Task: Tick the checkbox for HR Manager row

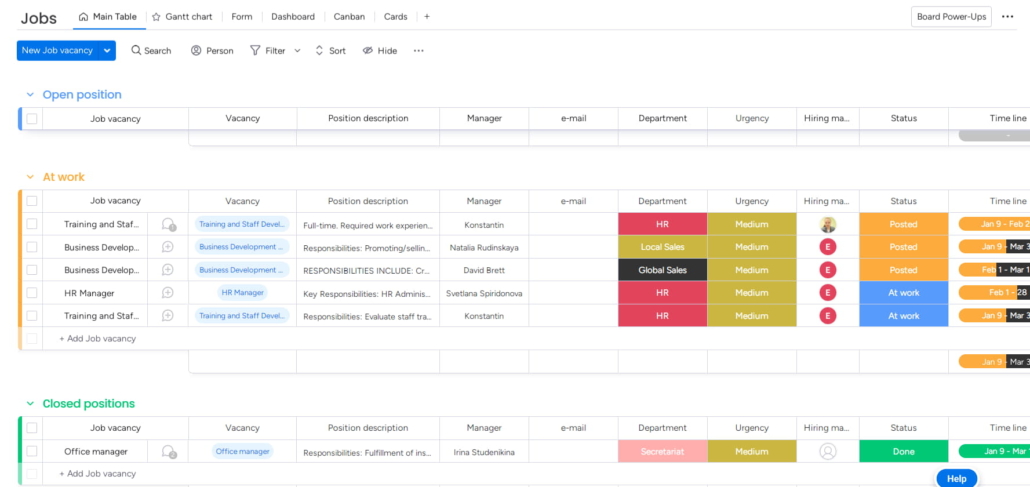Action: 32,293
